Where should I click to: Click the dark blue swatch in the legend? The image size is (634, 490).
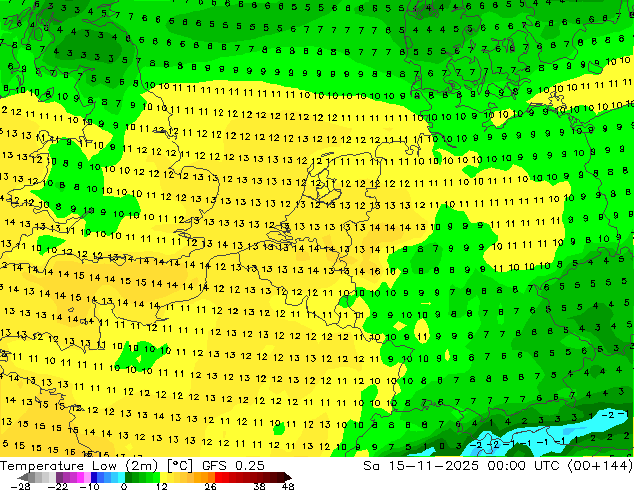tap(94, 477)
